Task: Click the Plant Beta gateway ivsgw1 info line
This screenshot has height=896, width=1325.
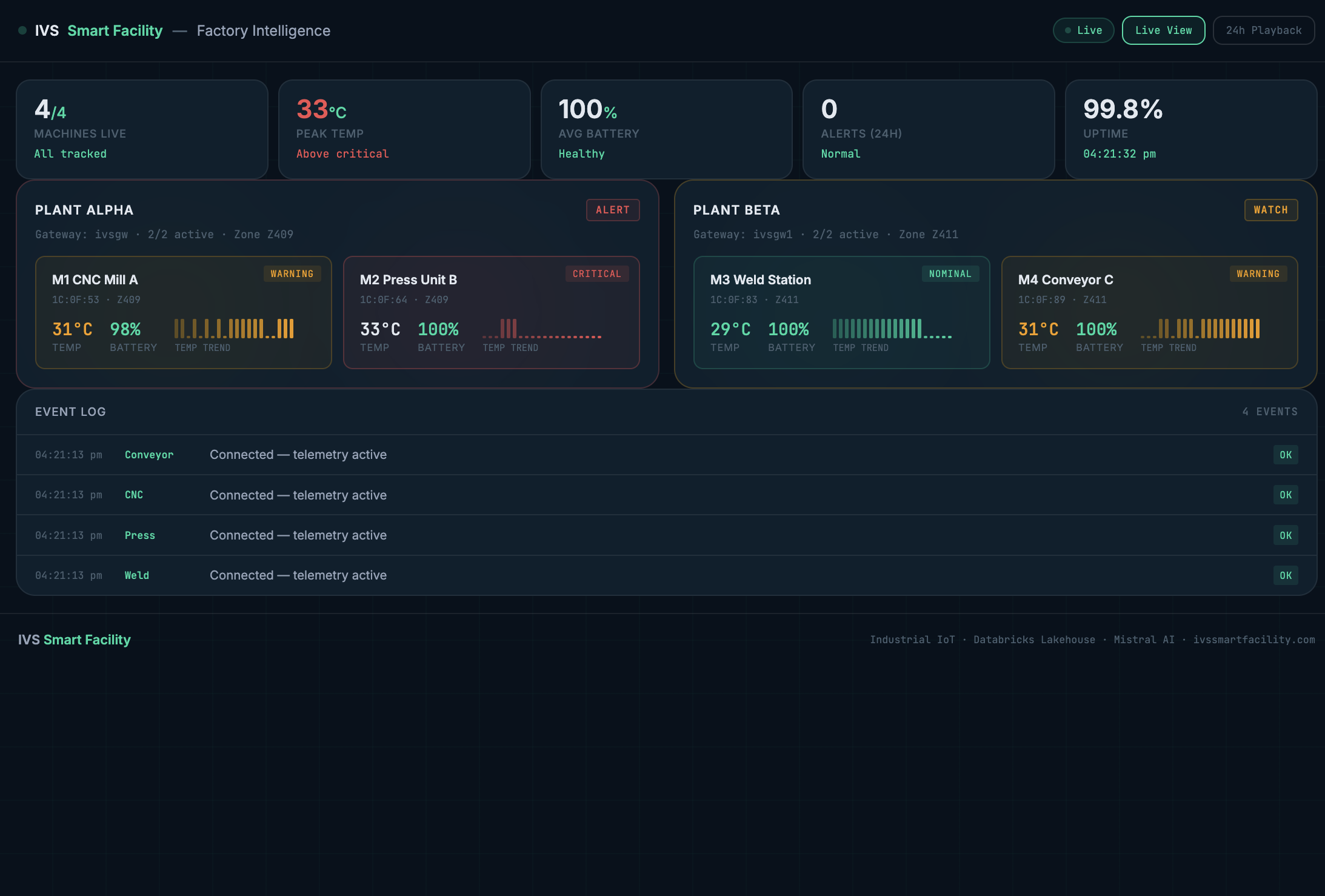Action: pos(826,235)
